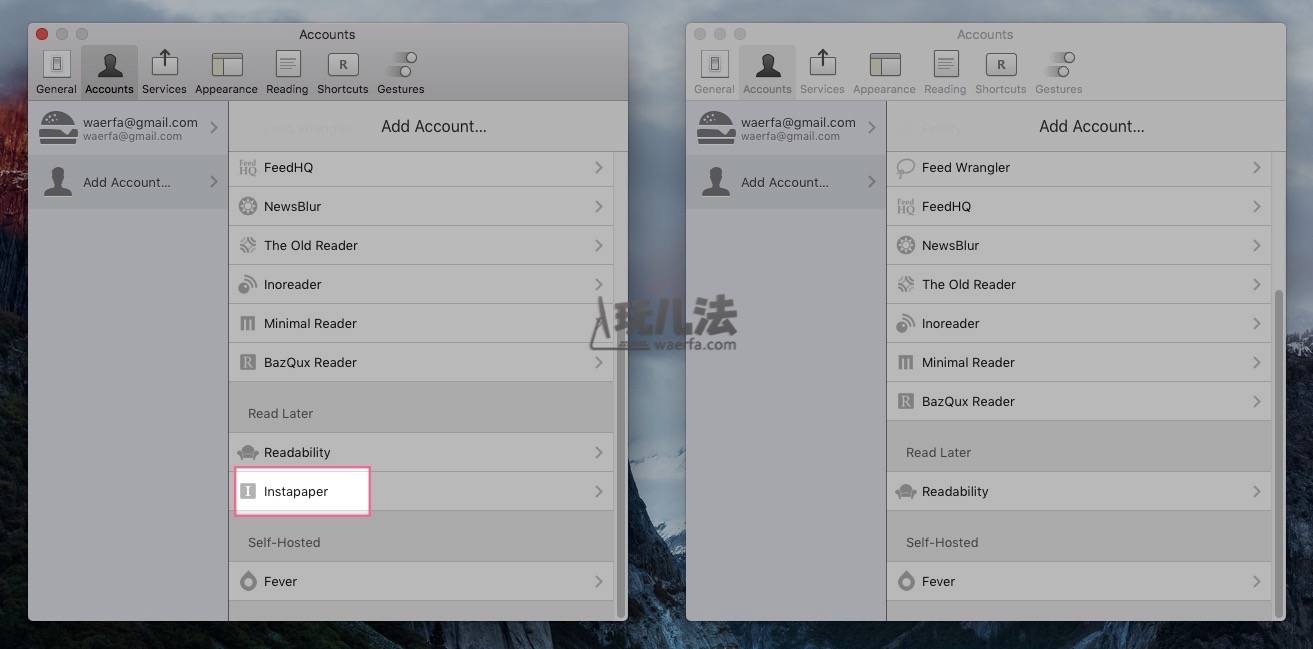Image resolution: width=1313 pixels, height=649 pixels.
Task: Open Gestures pane in right window
Action: pos(1059,72)
